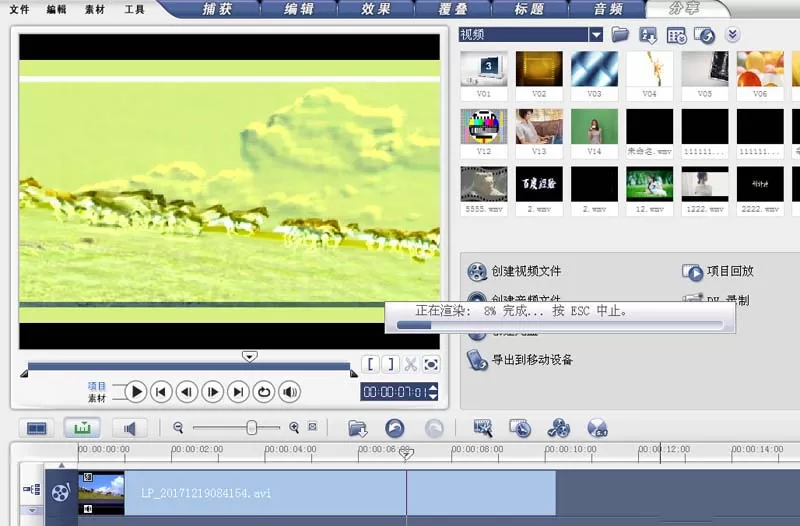
Task: Open the 工具 menu
Action: (134, 9)
